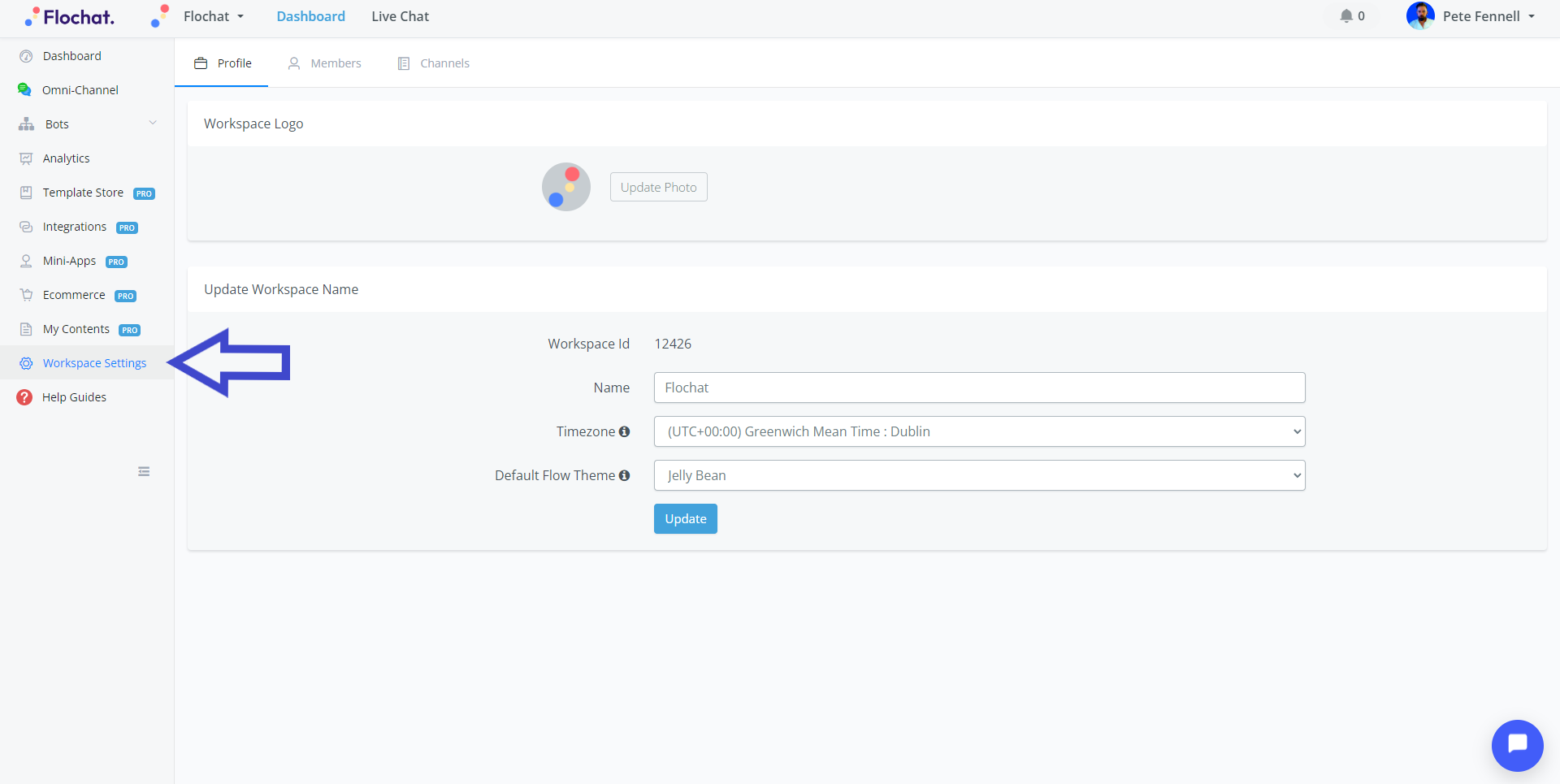Screen dimensions: 1560x784
Task: Click the notification bell icon
Action: click(1346, 16)
